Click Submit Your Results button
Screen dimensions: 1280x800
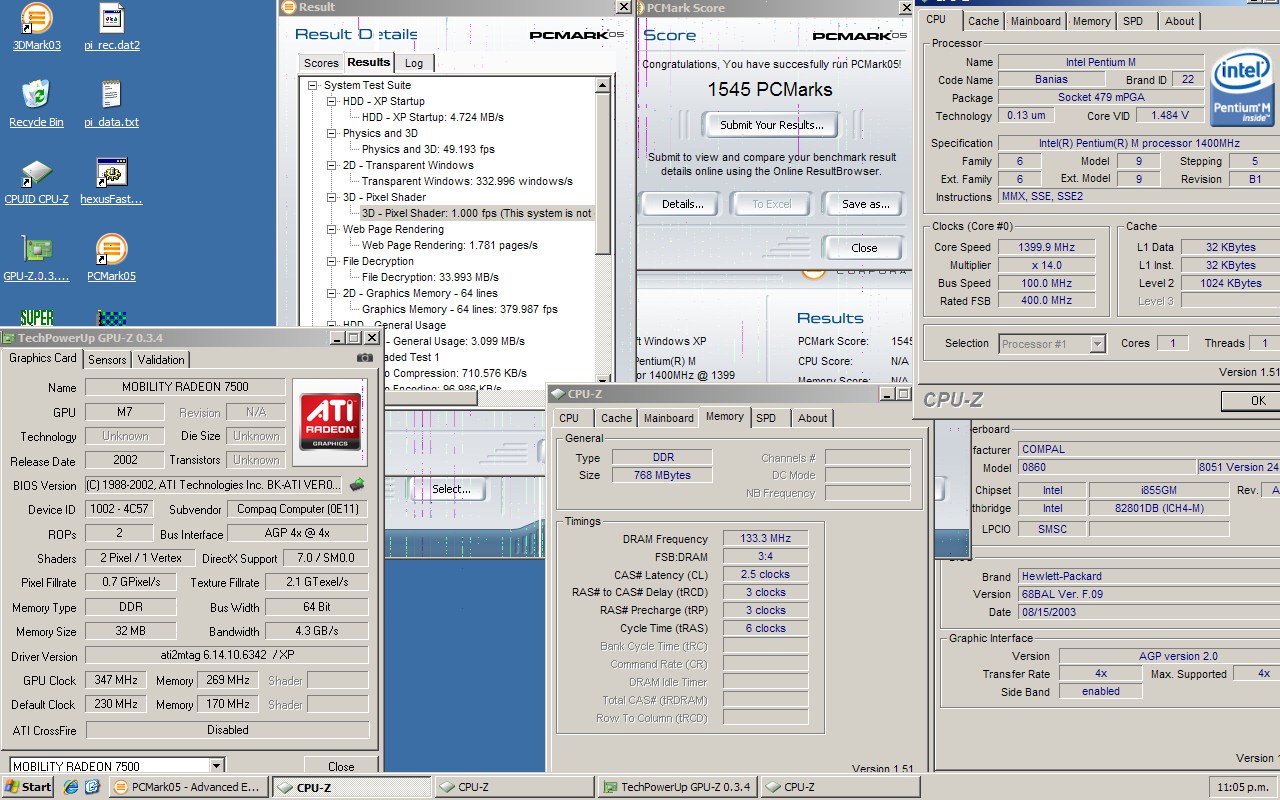click(x=771, y=125)
